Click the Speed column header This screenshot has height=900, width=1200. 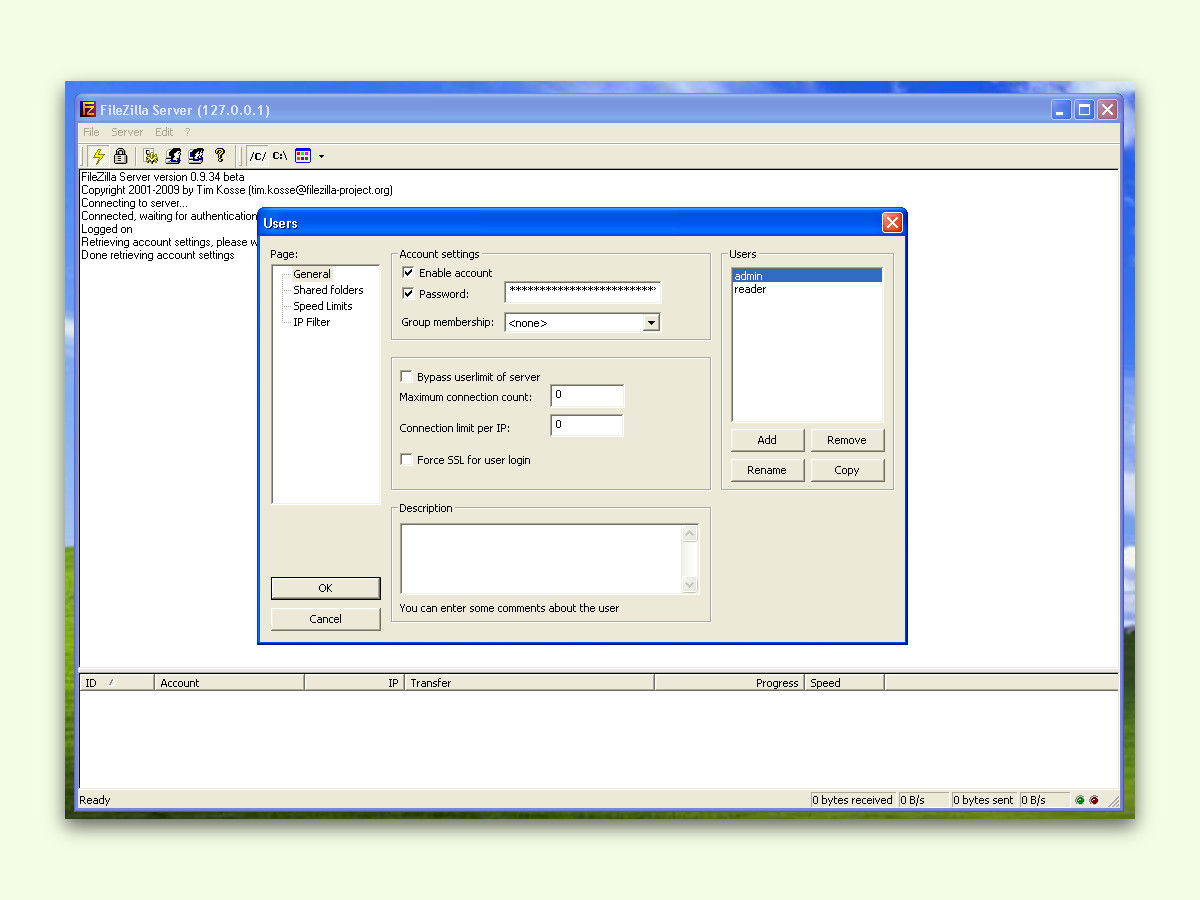[x=844, y=683]
